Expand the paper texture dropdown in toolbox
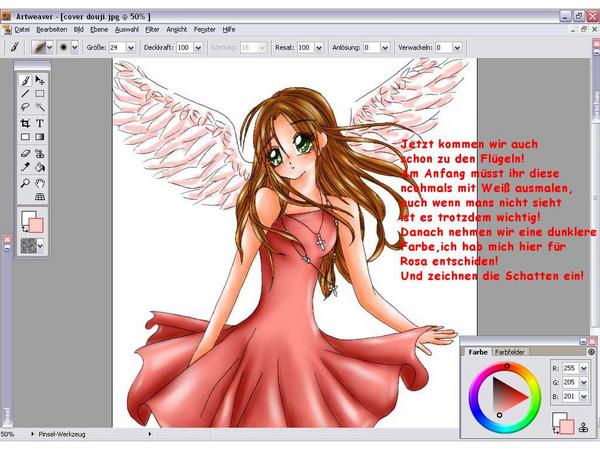Image resolution: width=600 pixels, height=450 pixels. [x=41, y=246]
